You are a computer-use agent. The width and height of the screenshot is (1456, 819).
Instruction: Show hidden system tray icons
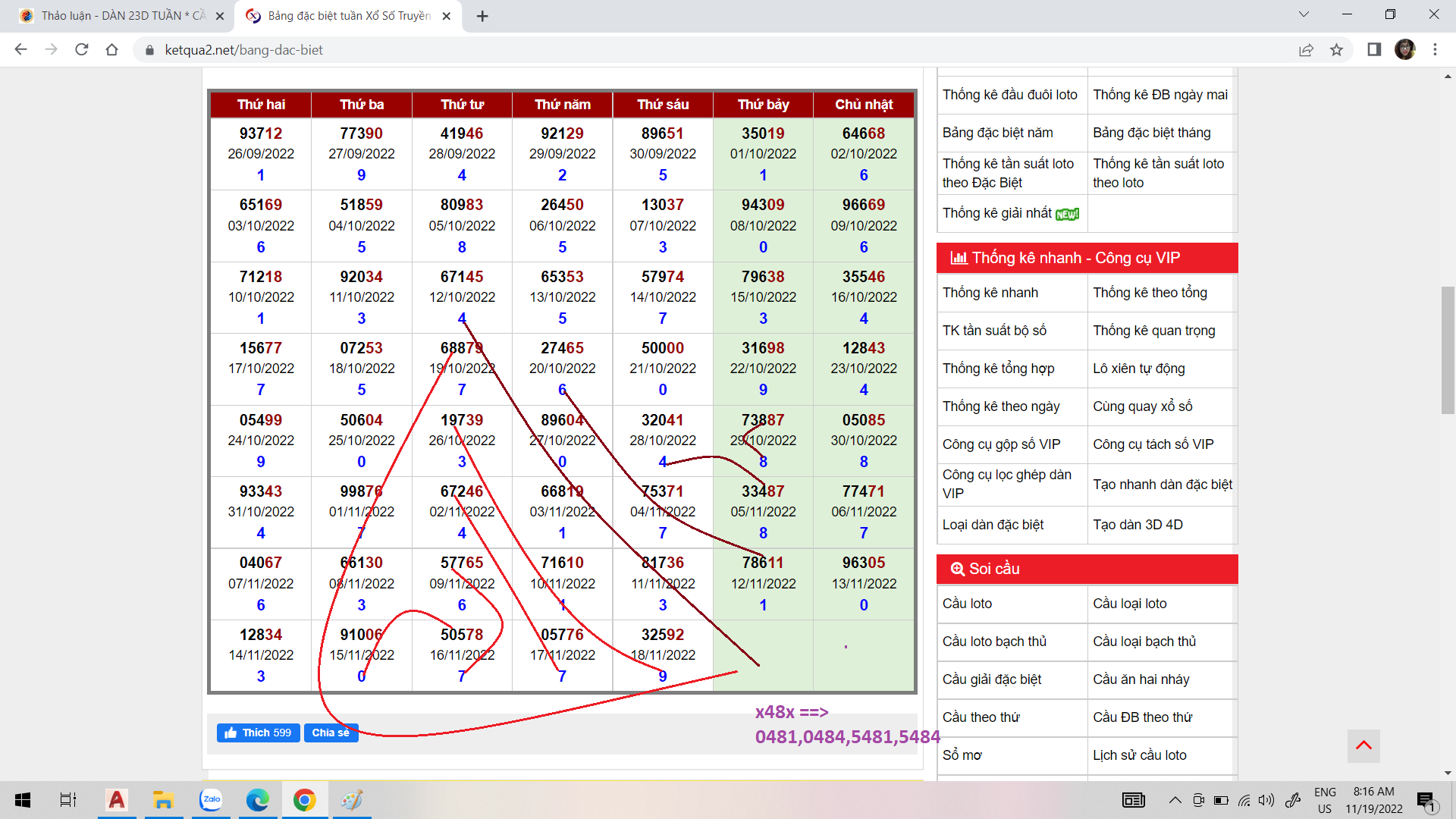click(1175, 800)
